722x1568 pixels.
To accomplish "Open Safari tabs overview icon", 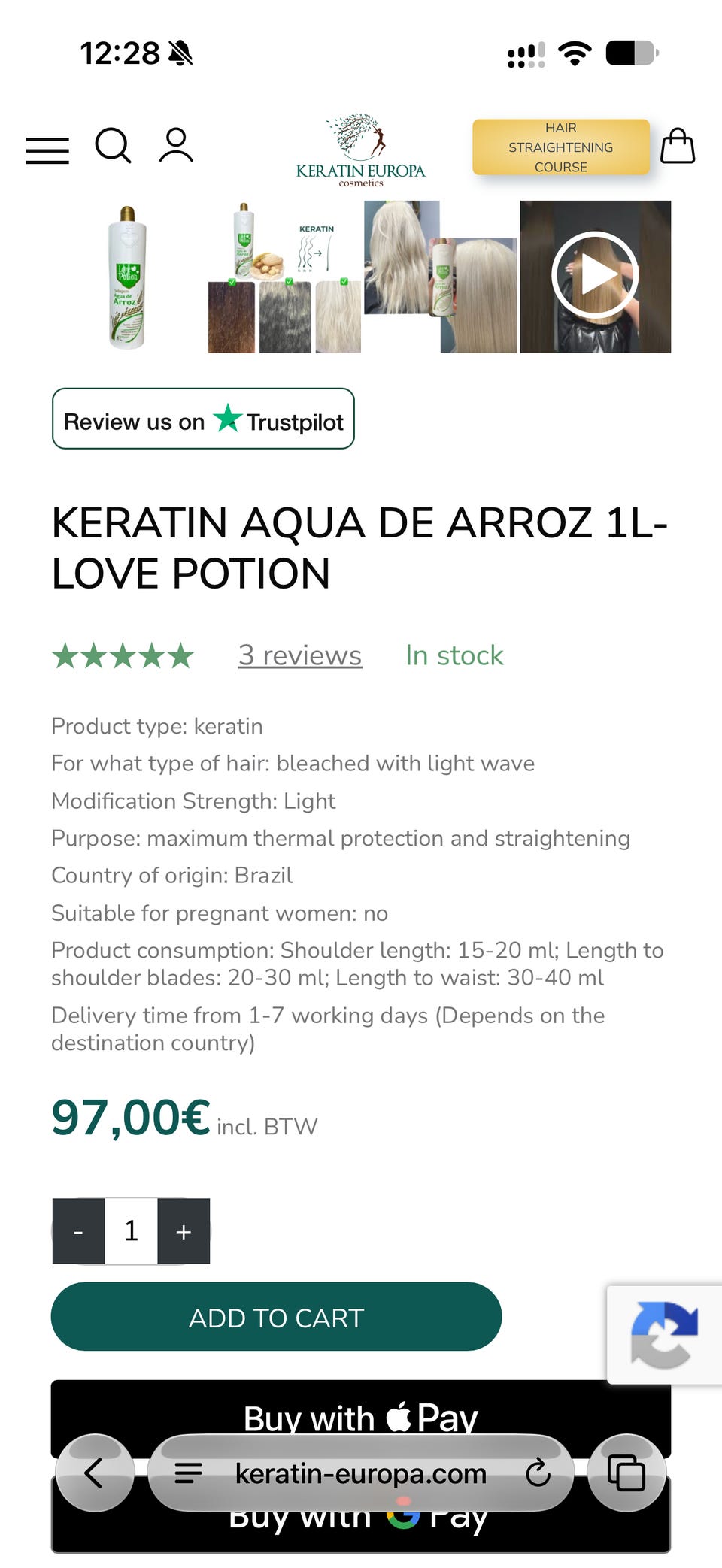I will pyautogui.click(x=626, y=1473).
